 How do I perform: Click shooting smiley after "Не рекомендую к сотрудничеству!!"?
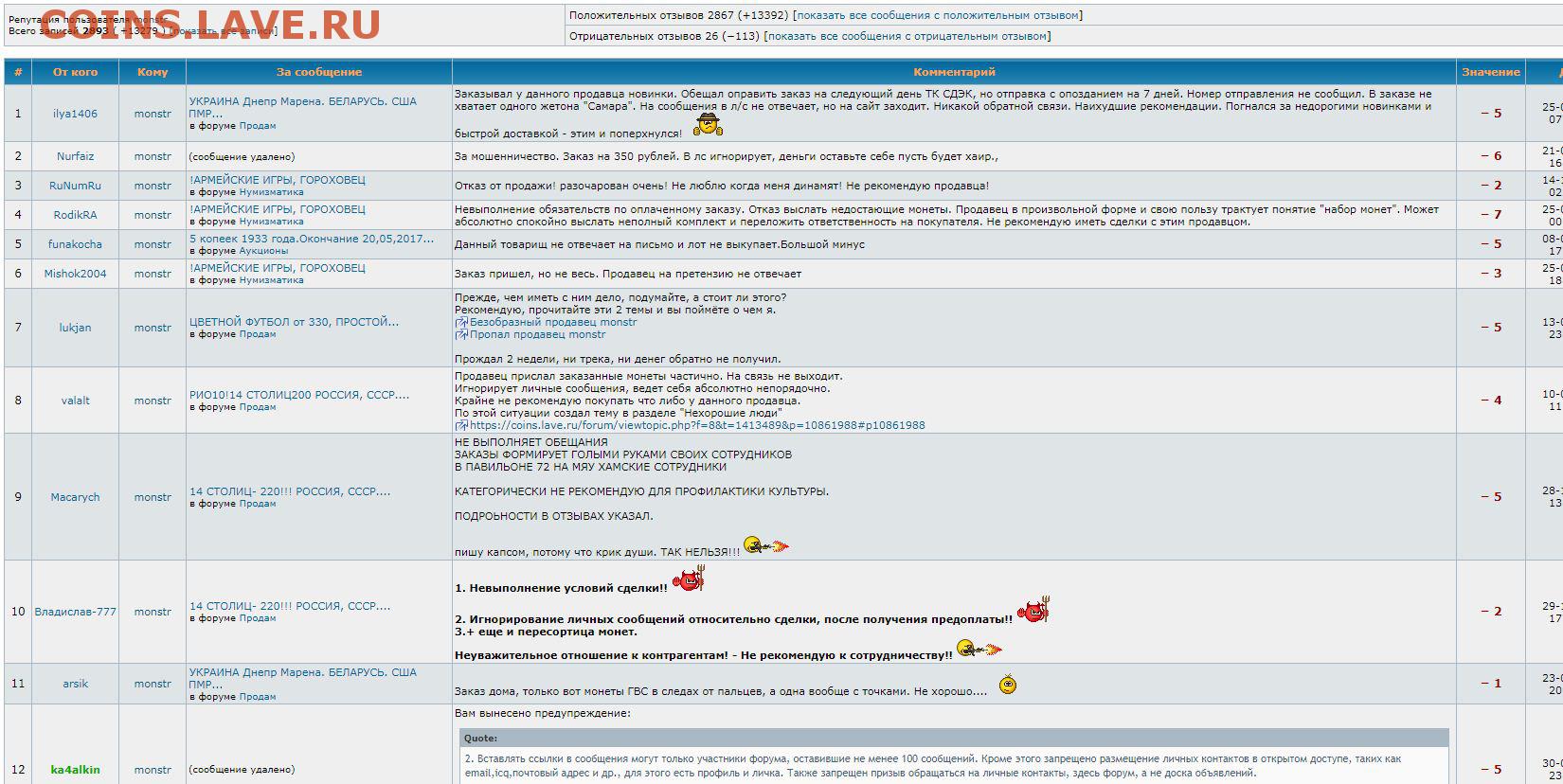click(979, 650)
